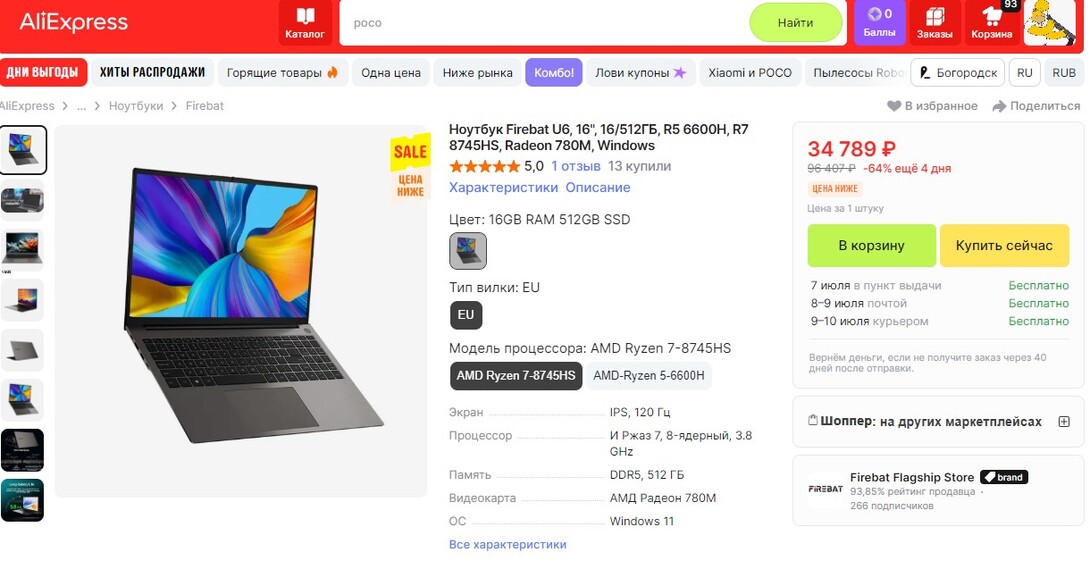Switch to the Горящие товары tab
This screenshot has width=1090, height=569.
[282, 72]
